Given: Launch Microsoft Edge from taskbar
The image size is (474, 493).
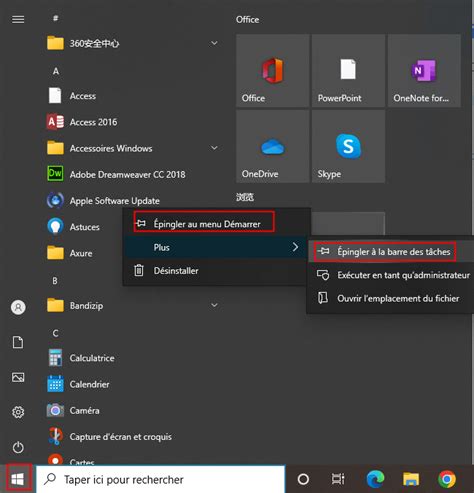Looking at the screenshot, I should [375, 480].
